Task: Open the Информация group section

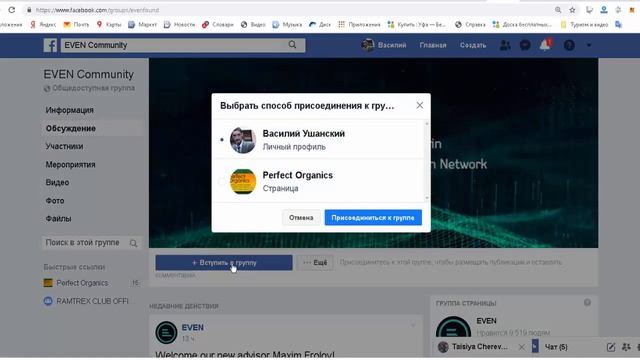Action: pos(69,110)
